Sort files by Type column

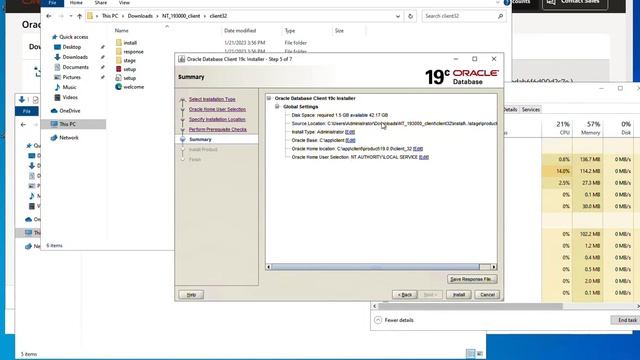pos(290,31)
